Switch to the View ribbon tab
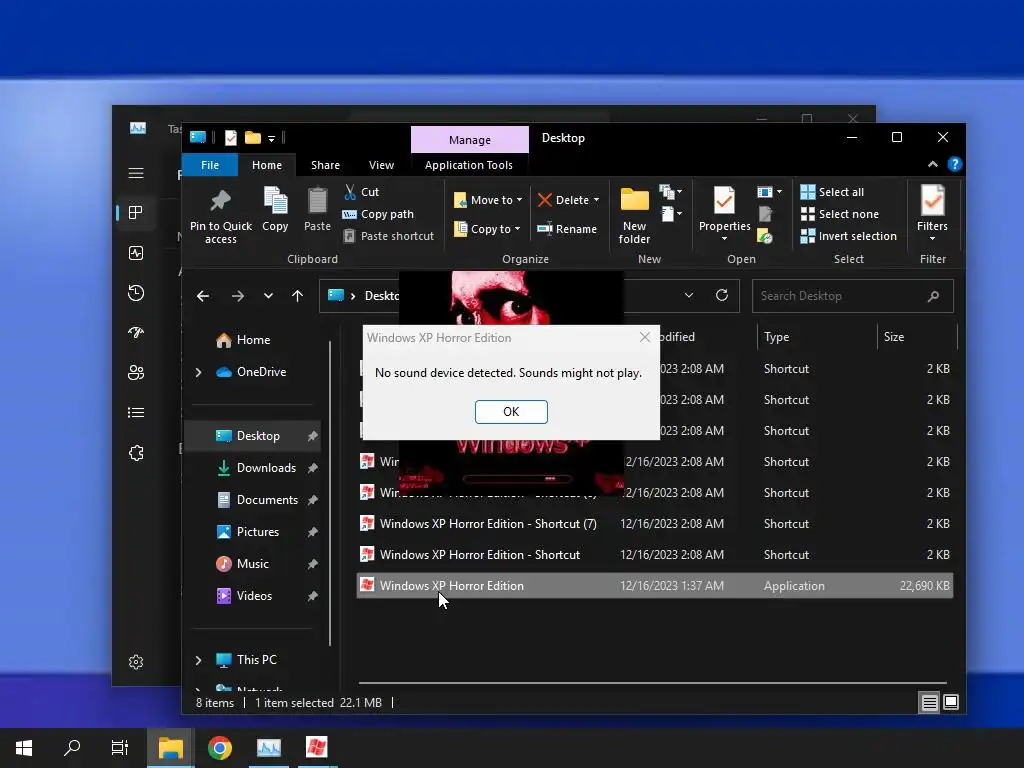 coord(381,165)
